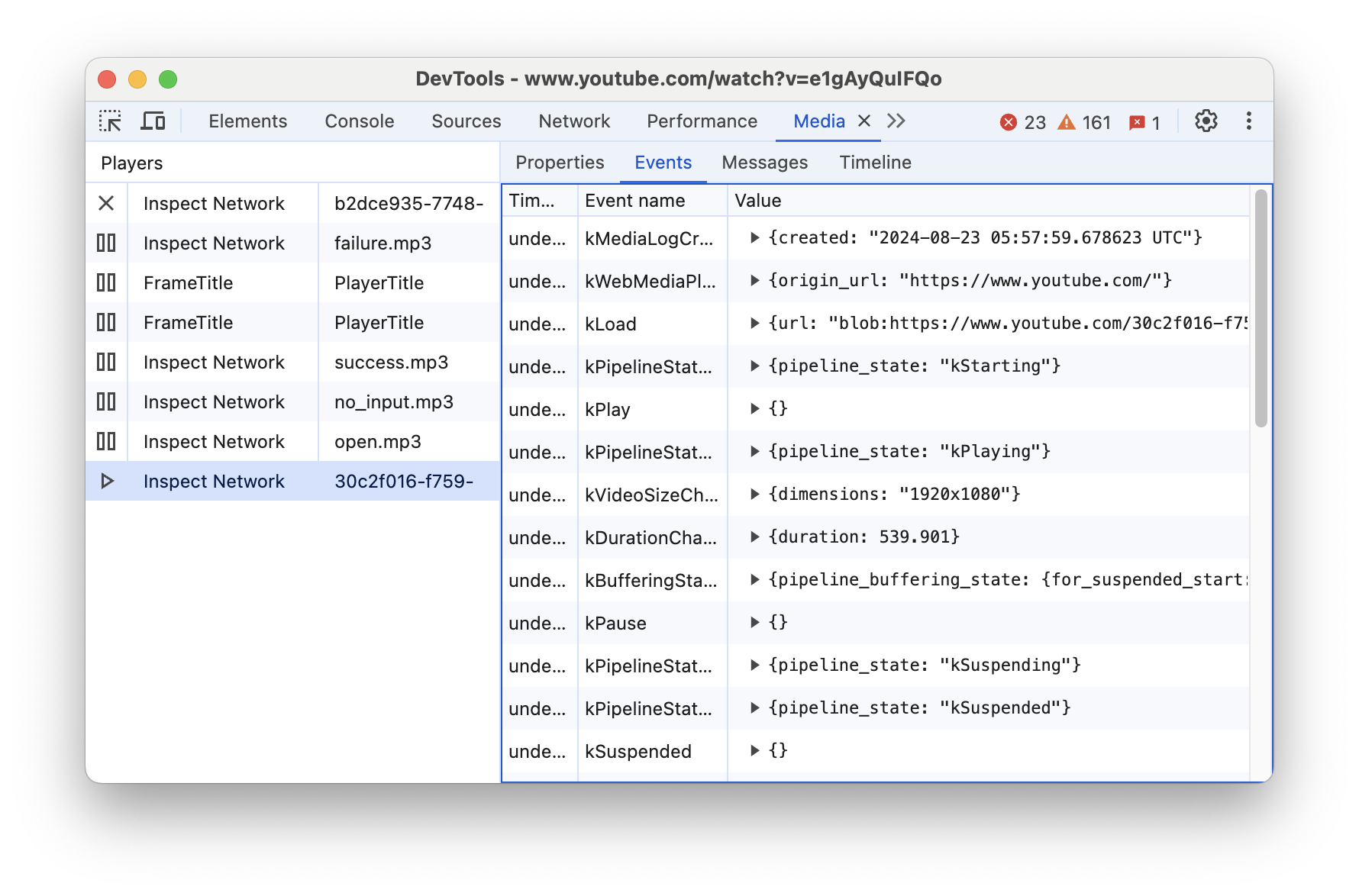
Task: Switch to the Timeline tab
Action: click(x=875, y=162)
